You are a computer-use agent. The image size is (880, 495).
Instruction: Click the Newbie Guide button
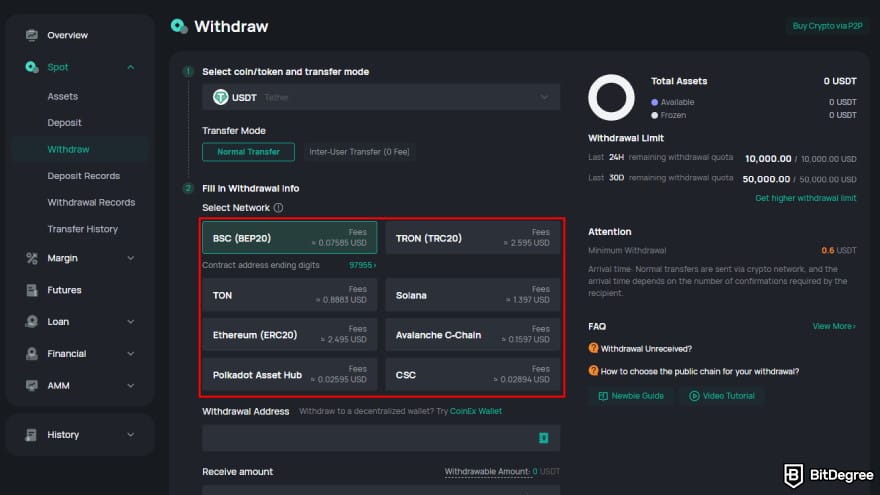(631, 396)
